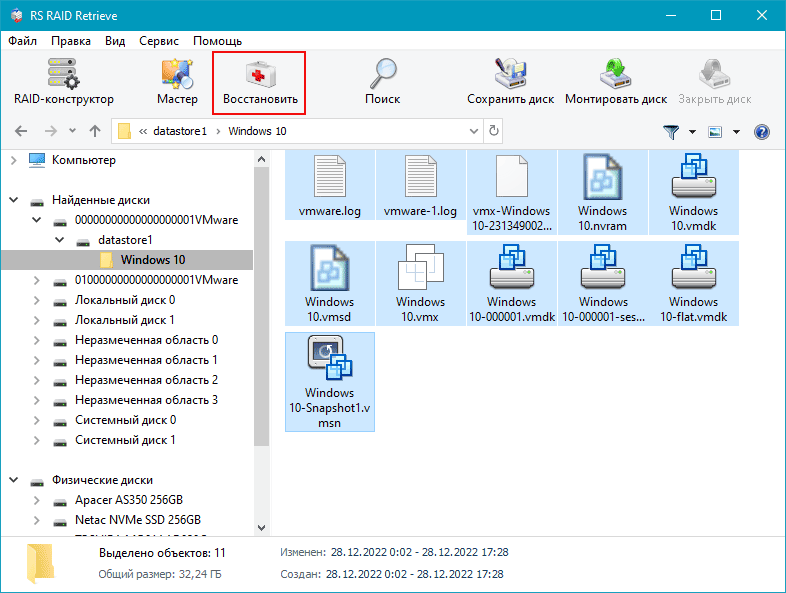
Task: Open the Помощь menu
Action: (218, 41)
